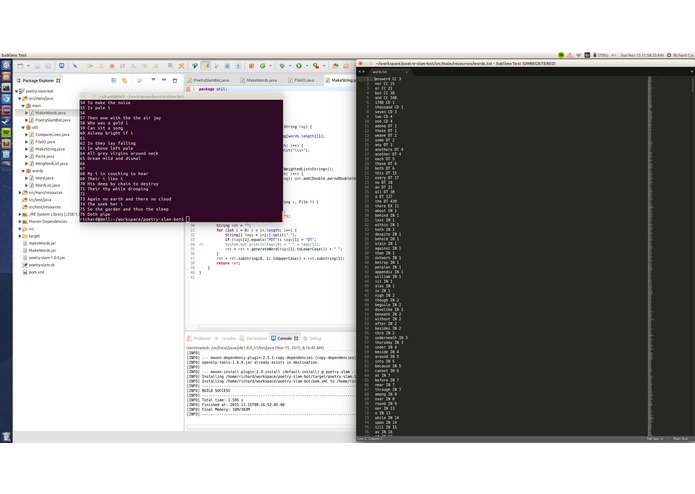Click the green Run icon in Eclipse toolbar
The width and height of the screenshot is (695, 494).
[x=299, y=66]
